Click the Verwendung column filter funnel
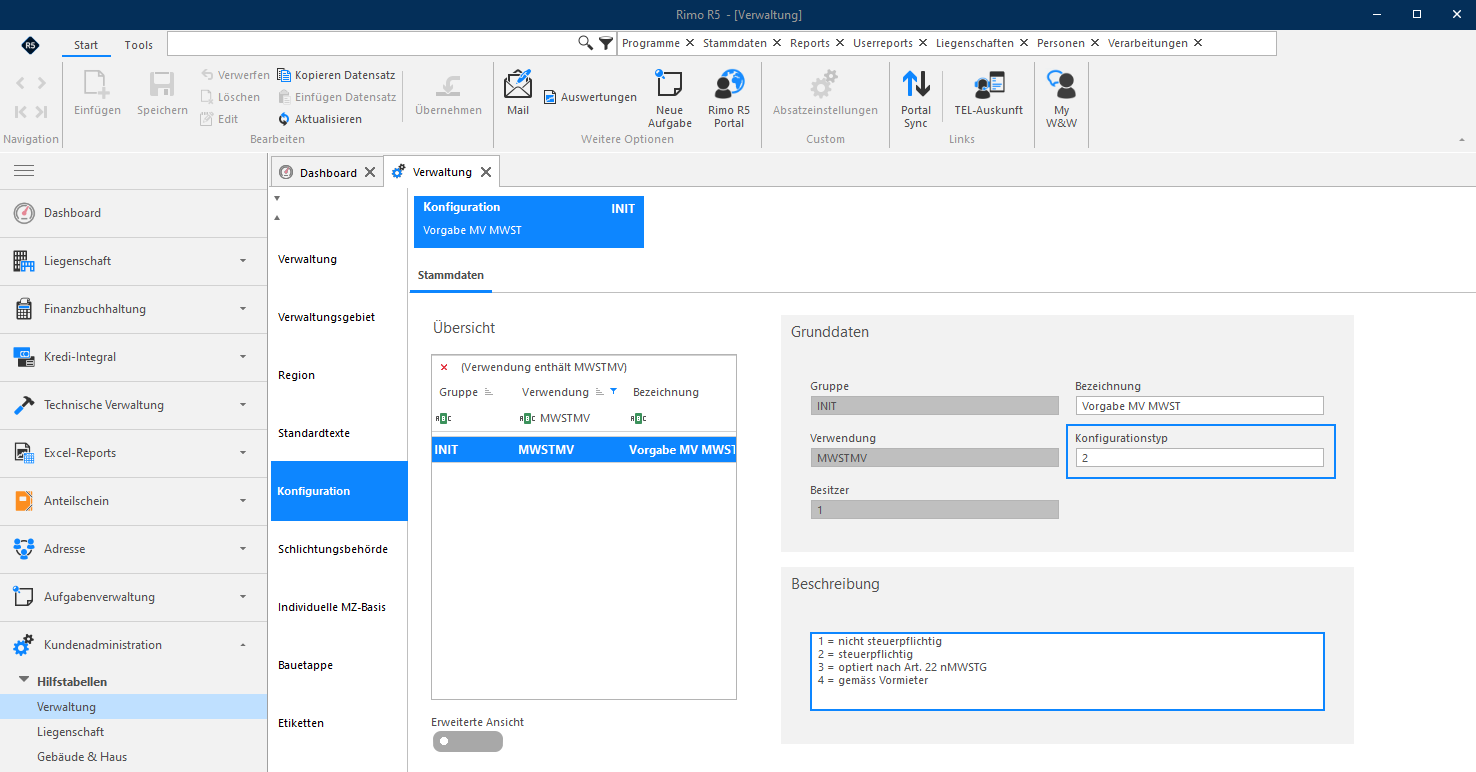Image resolution: width=1476 pixels, height=772 pixels. click(x=614, y=392)
